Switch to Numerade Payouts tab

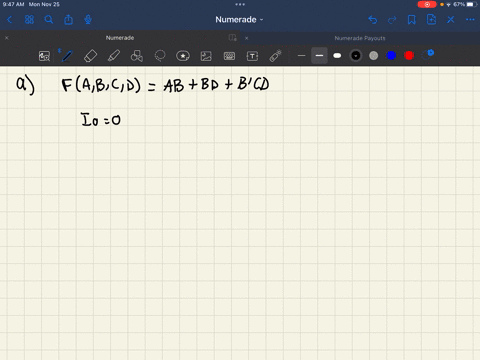pyautogui.click(x=360, y=38)
